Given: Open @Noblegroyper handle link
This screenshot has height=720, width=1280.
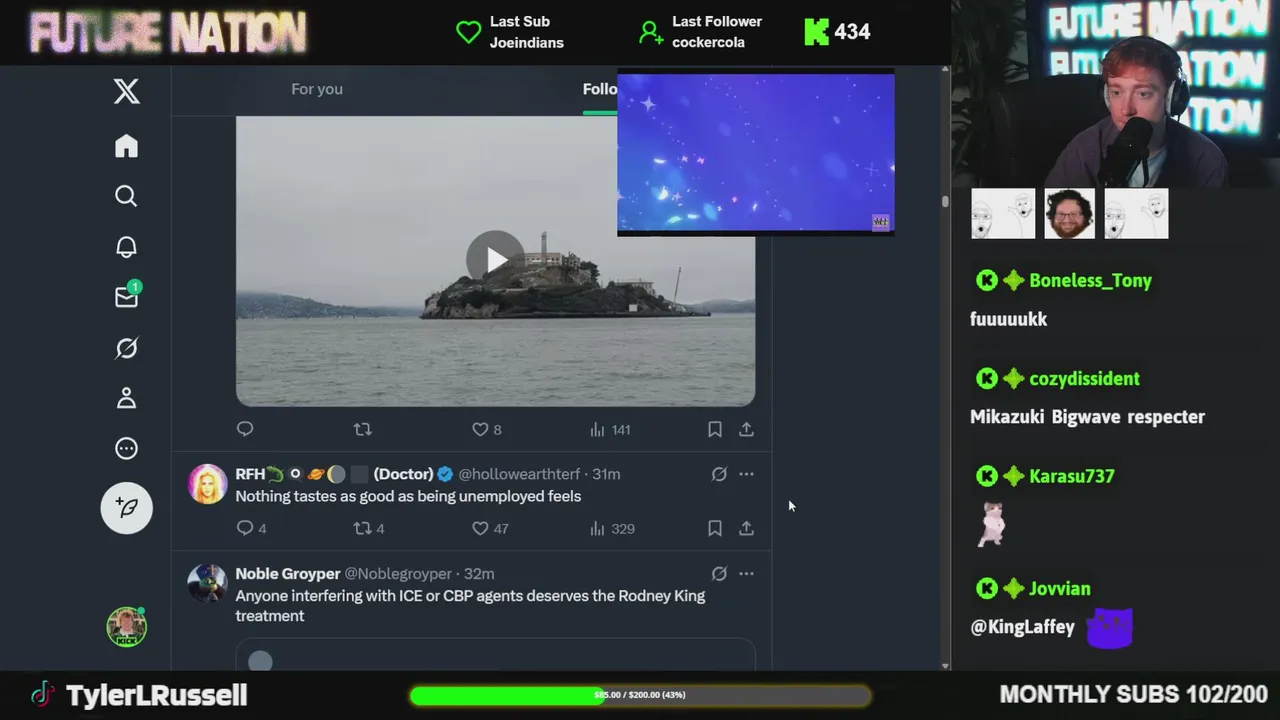Looking at the screenshot, I should [398, 574].
